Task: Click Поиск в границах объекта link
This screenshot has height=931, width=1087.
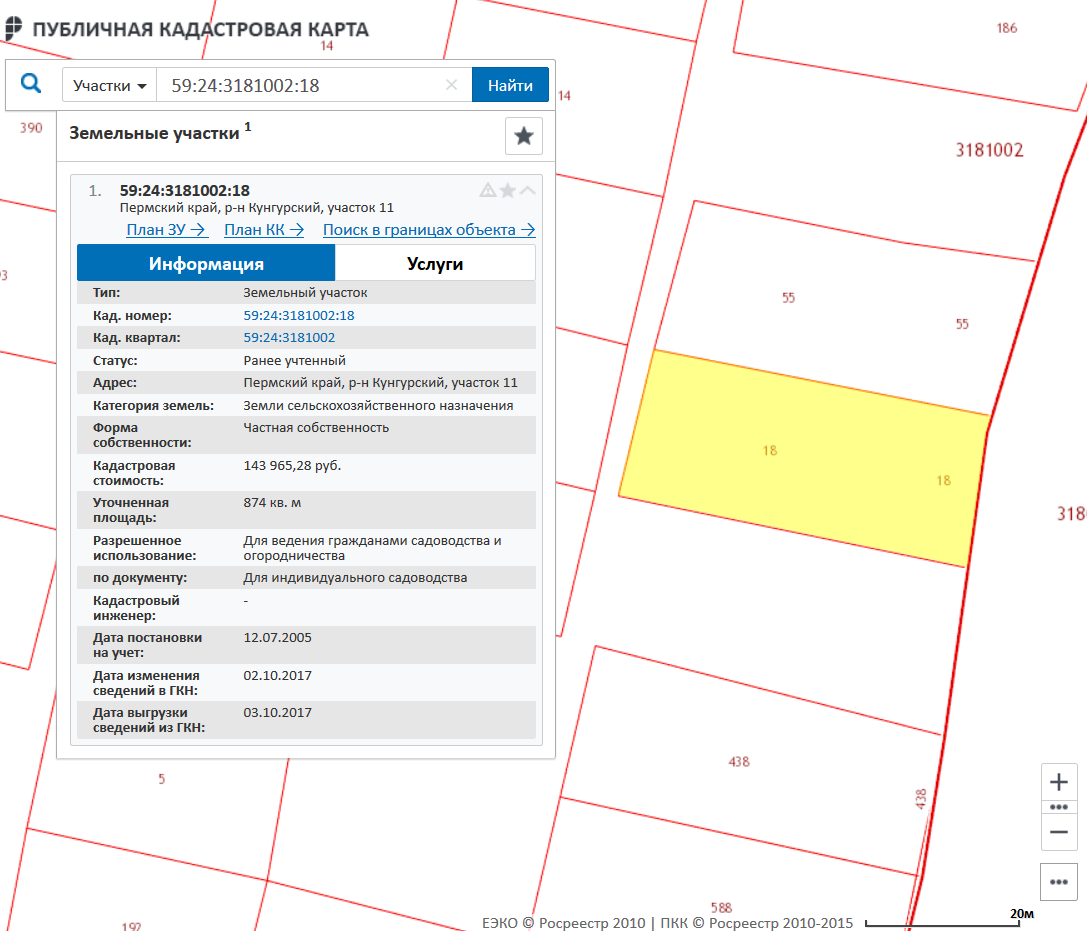Action: (x=429, y=229)
